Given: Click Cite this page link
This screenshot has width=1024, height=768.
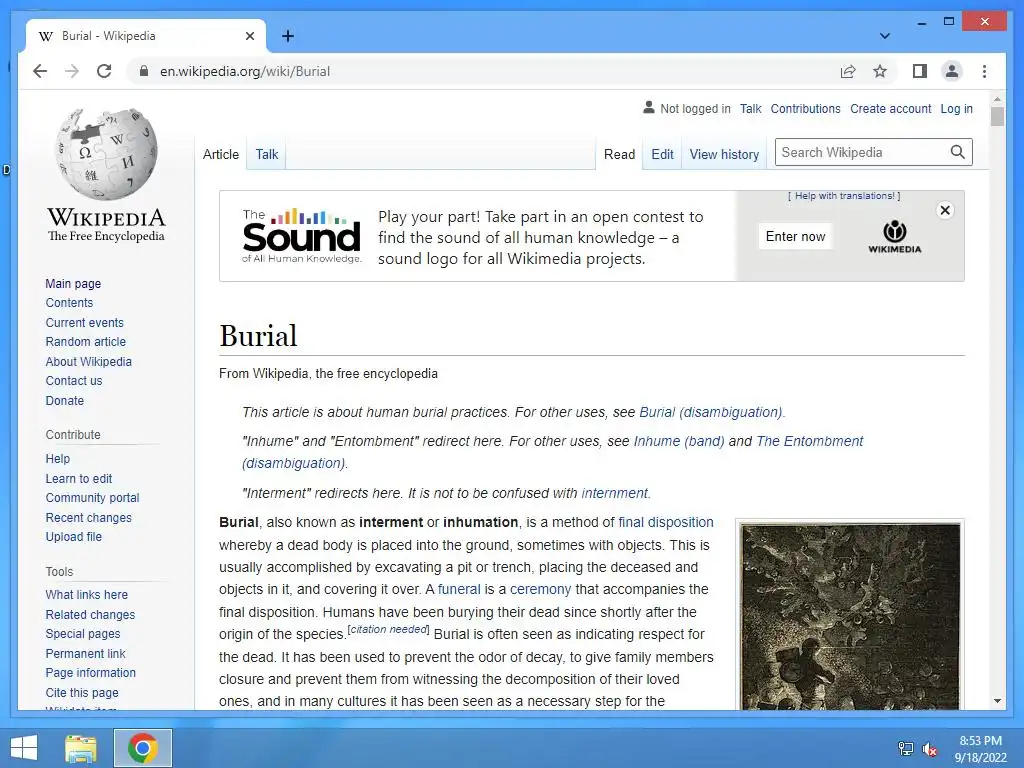Looking at the screenshot, I should click(x=82, y=693).
